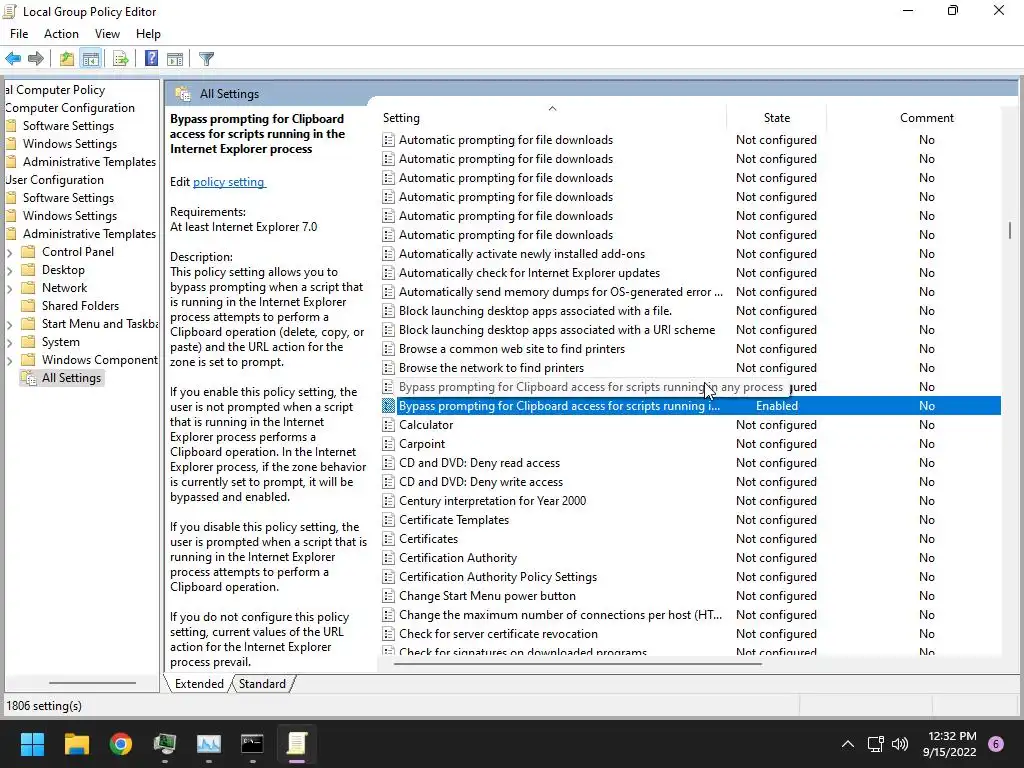Viewport: 1024px width, 768px height.
Task: Open Help via the question mark icon
Action: point(151,59)
